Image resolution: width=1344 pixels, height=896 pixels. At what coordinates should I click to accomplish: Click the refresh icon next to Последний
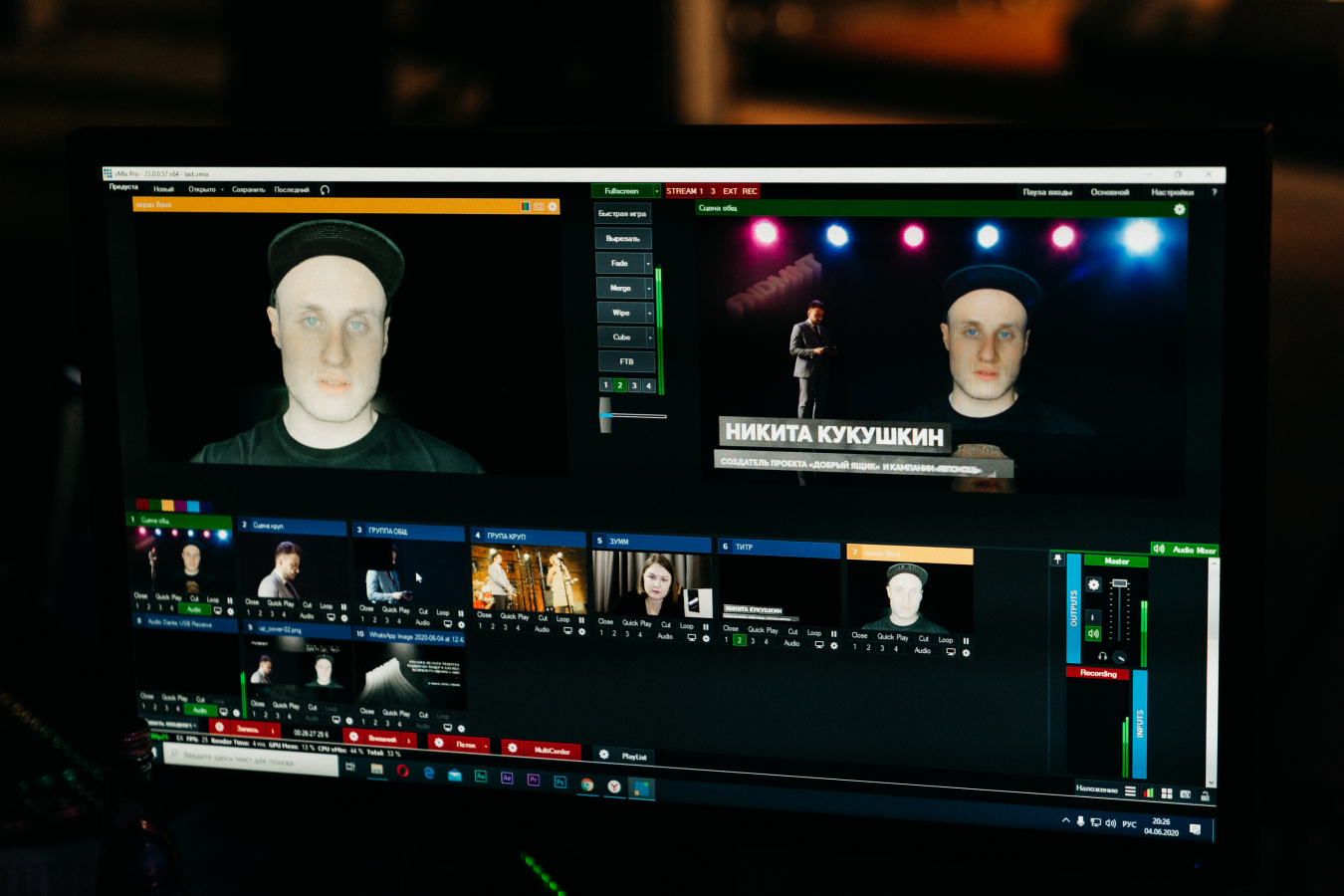(325, 189)
